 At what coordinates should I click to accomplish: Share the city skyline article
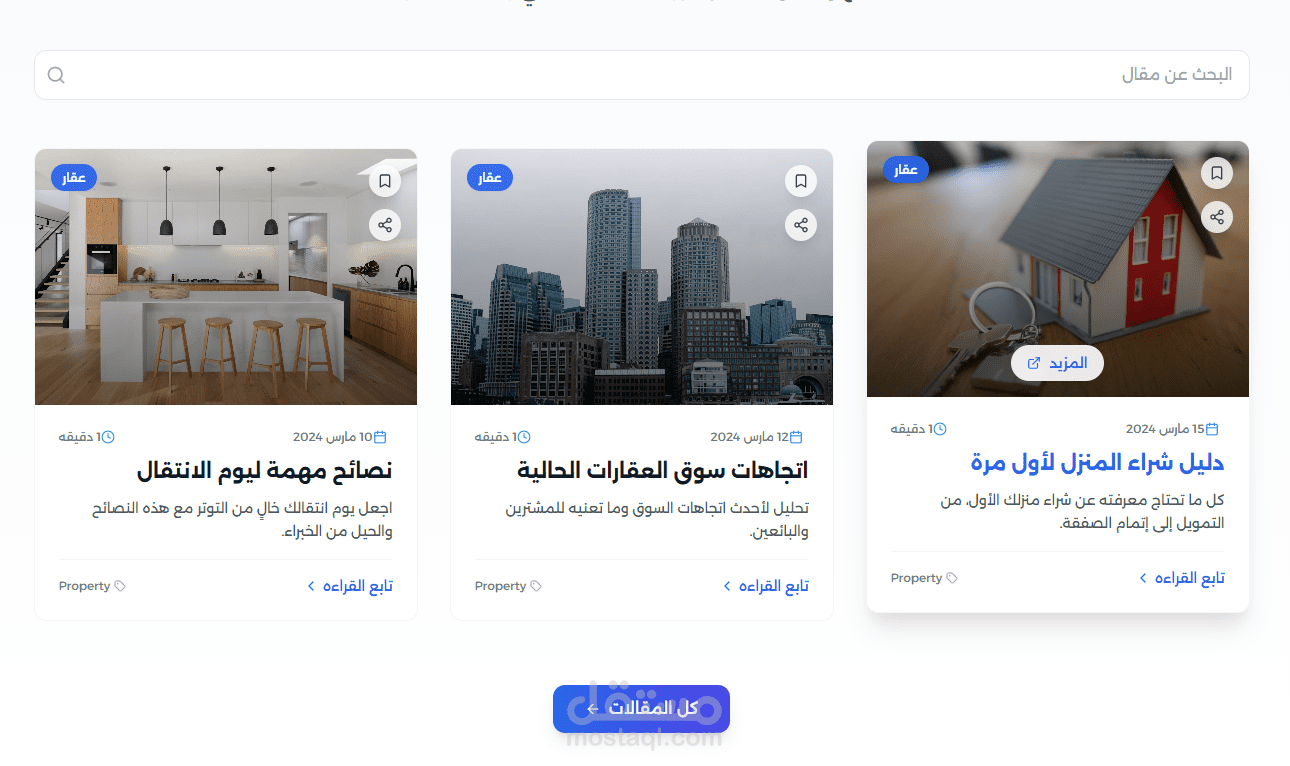click(x=801, y=225)
